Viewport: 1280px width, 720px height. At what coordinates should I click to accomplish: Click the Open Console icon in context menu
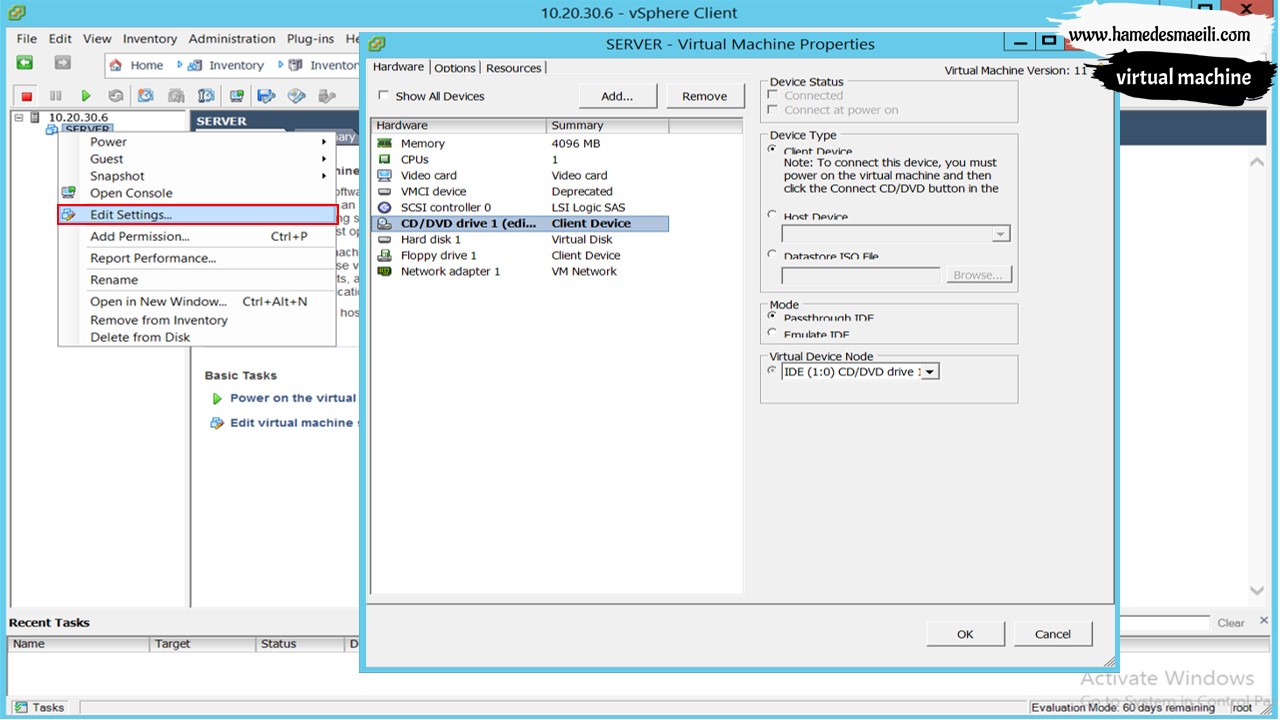tap(69, 193)
